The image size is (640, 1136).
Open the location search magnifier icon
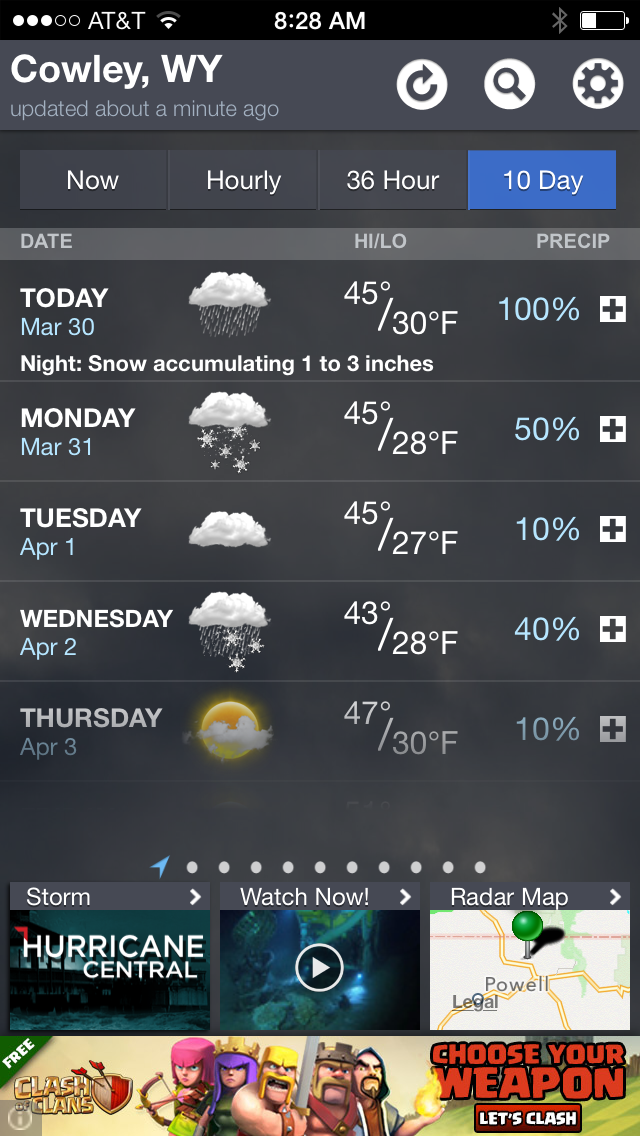(x=510, y=84)
